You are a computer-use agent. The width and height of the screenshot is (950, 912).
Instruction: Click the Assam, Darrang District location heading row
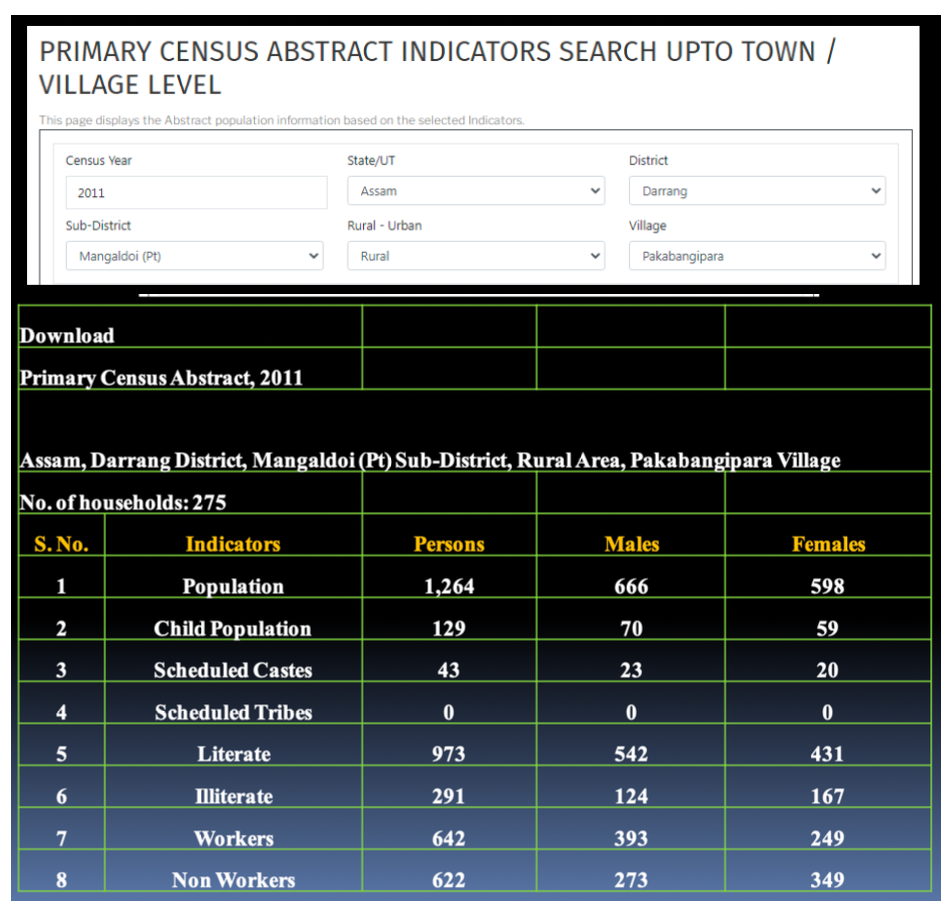[x=475, y=431]
